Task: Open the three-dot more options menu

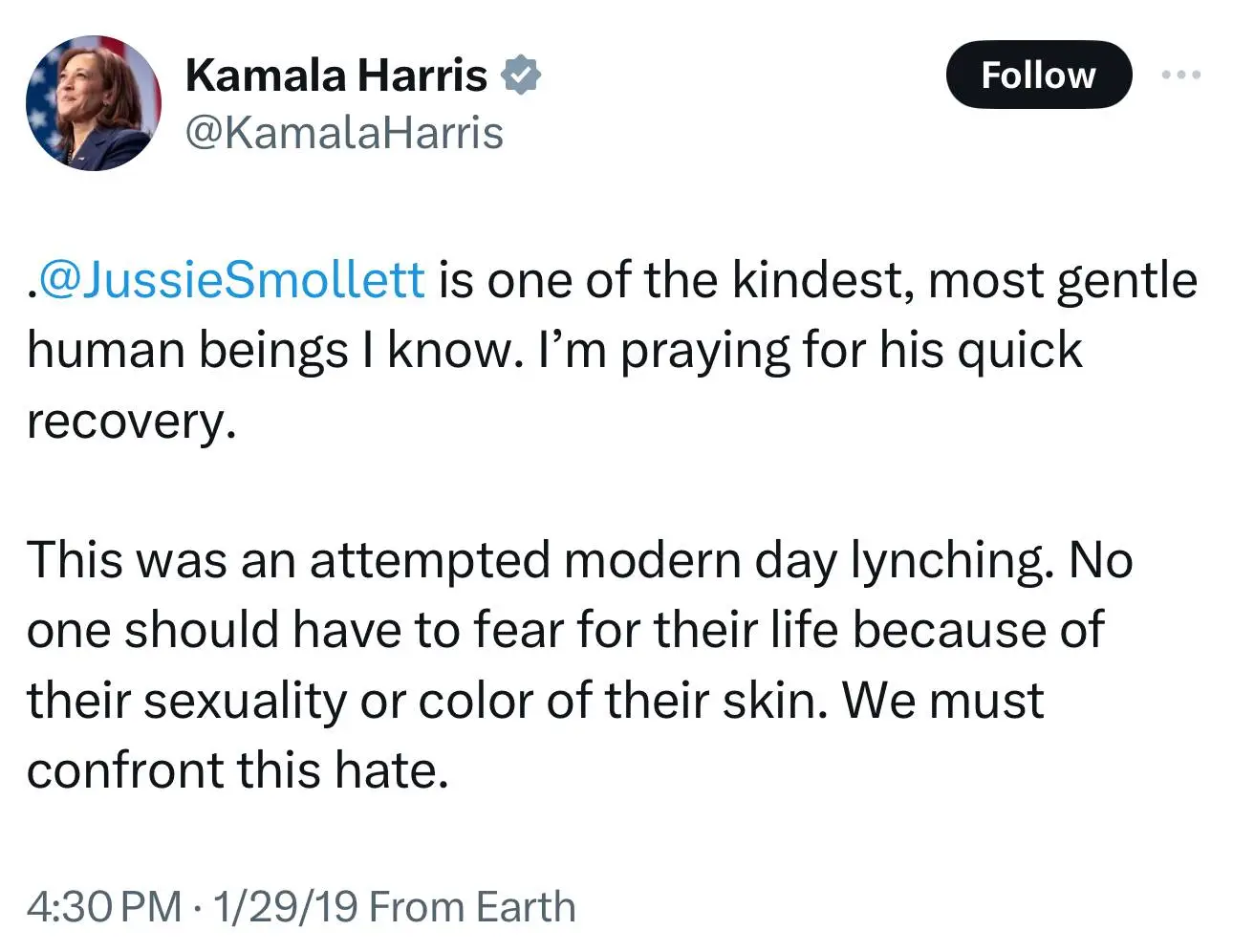Action: pyautogui.click(x=1181, y=75)
